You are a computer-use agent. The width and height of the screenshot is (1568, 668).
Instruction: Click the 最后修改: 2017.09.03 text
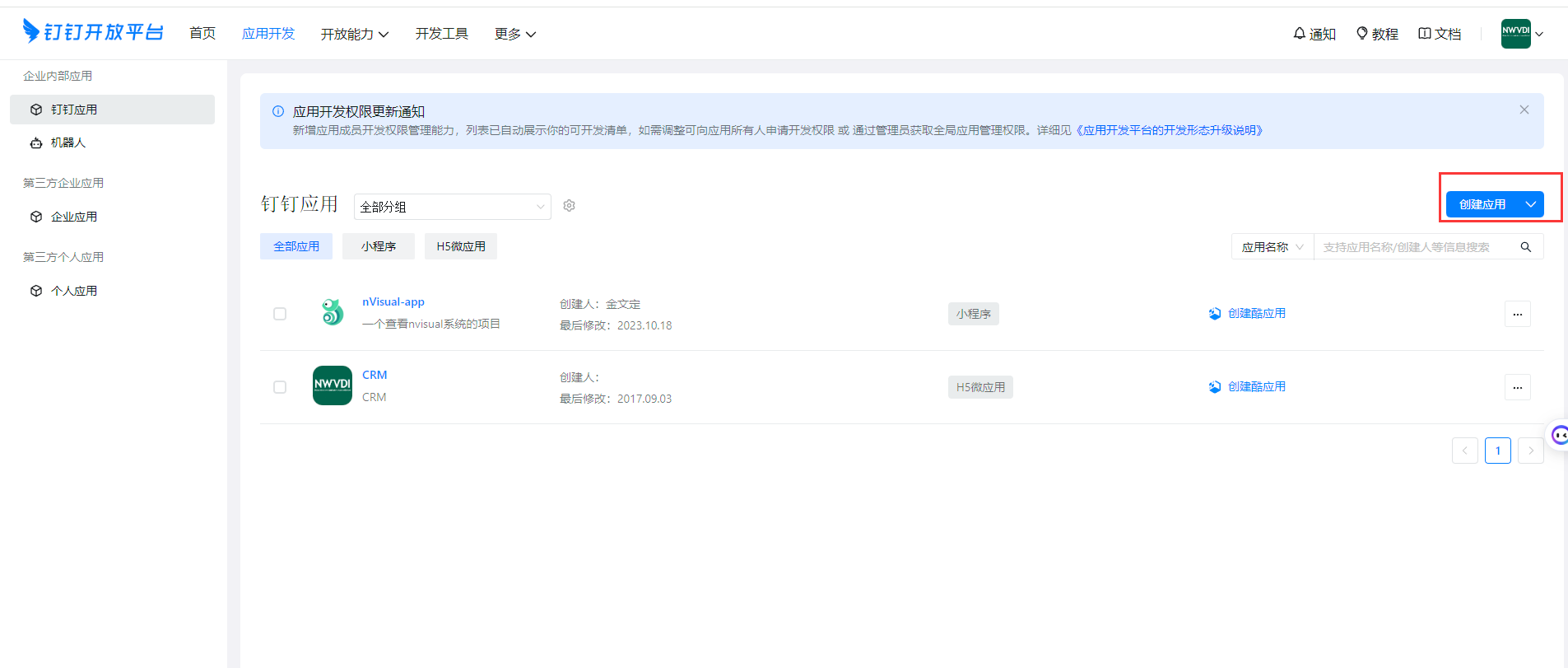616,399
